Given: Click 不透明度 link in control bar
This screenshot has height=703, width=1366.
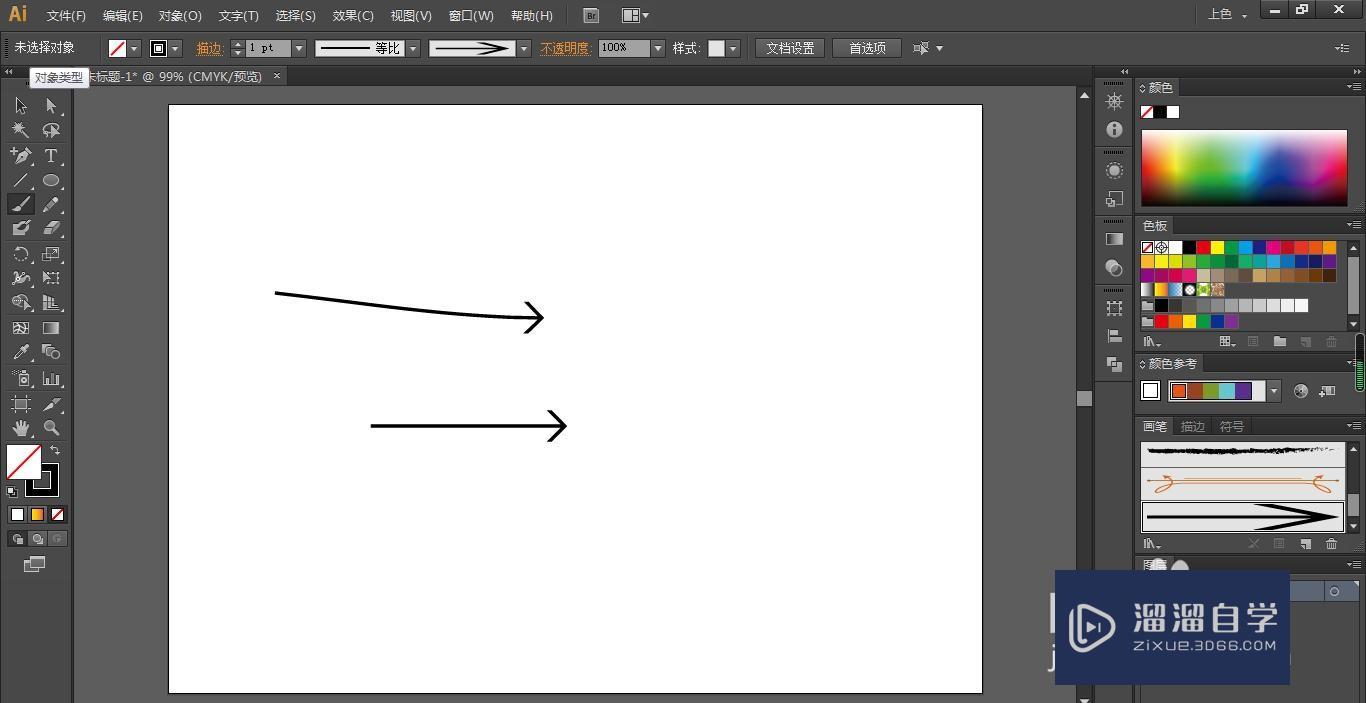Looking at the screenshot, I should 565,48.
